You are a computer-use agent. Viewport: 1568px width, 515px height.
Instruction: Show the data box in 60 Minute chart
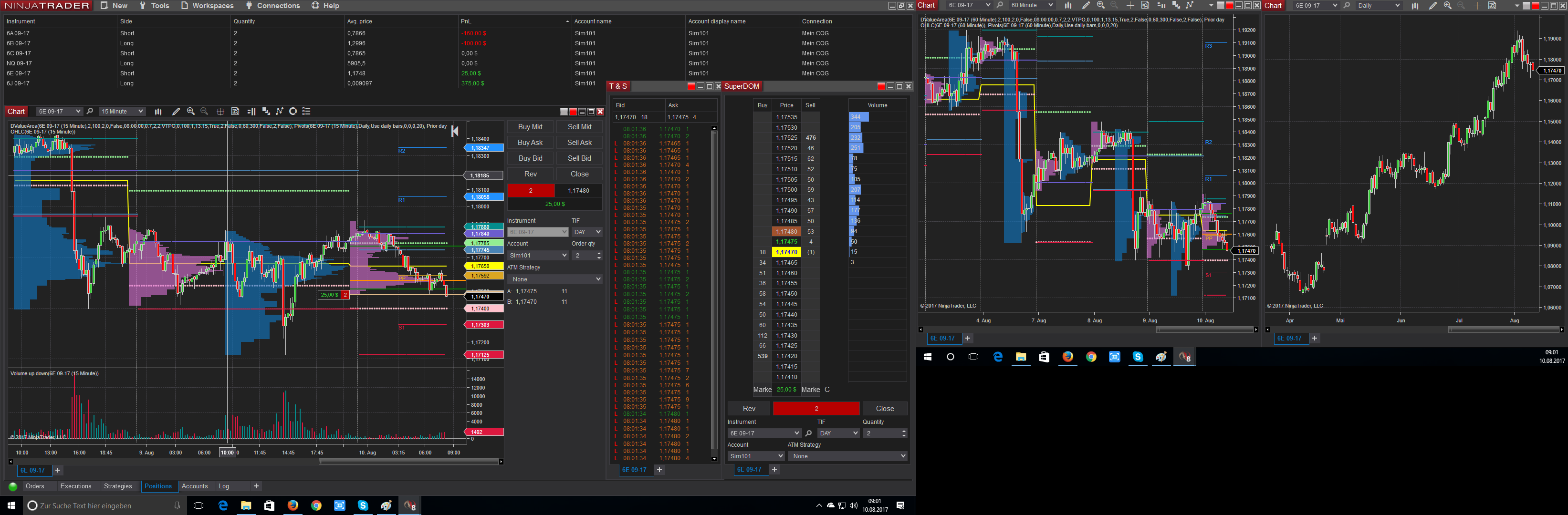pyautogui.click(x=1145, y=5)
